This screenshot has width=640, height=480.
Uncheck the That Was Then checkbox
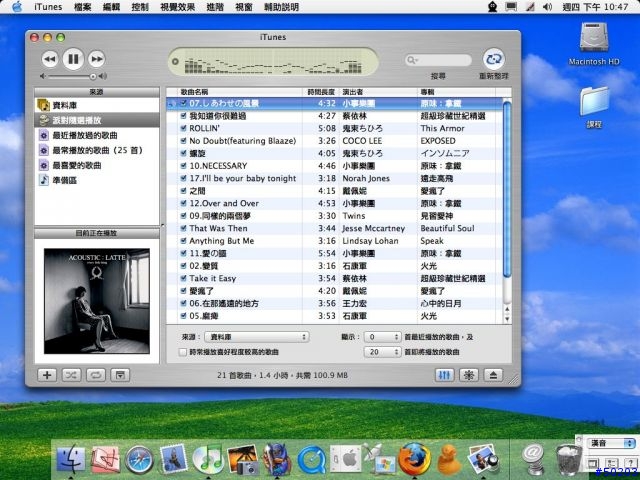(x=184, y=228)
